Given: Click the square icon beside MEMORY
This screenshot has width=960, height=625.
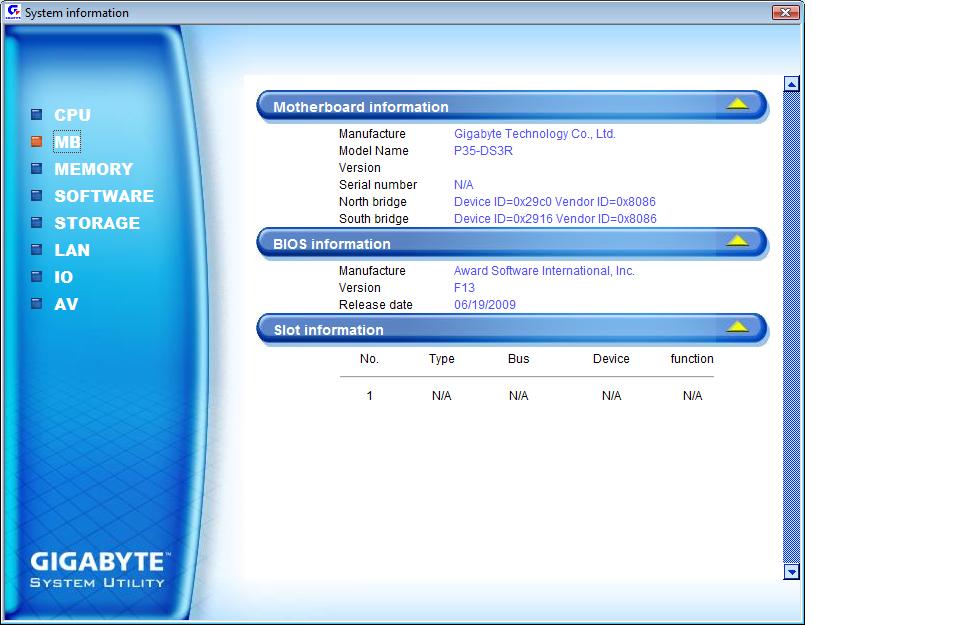Looking at the screenshot, I should pos(37,169).
